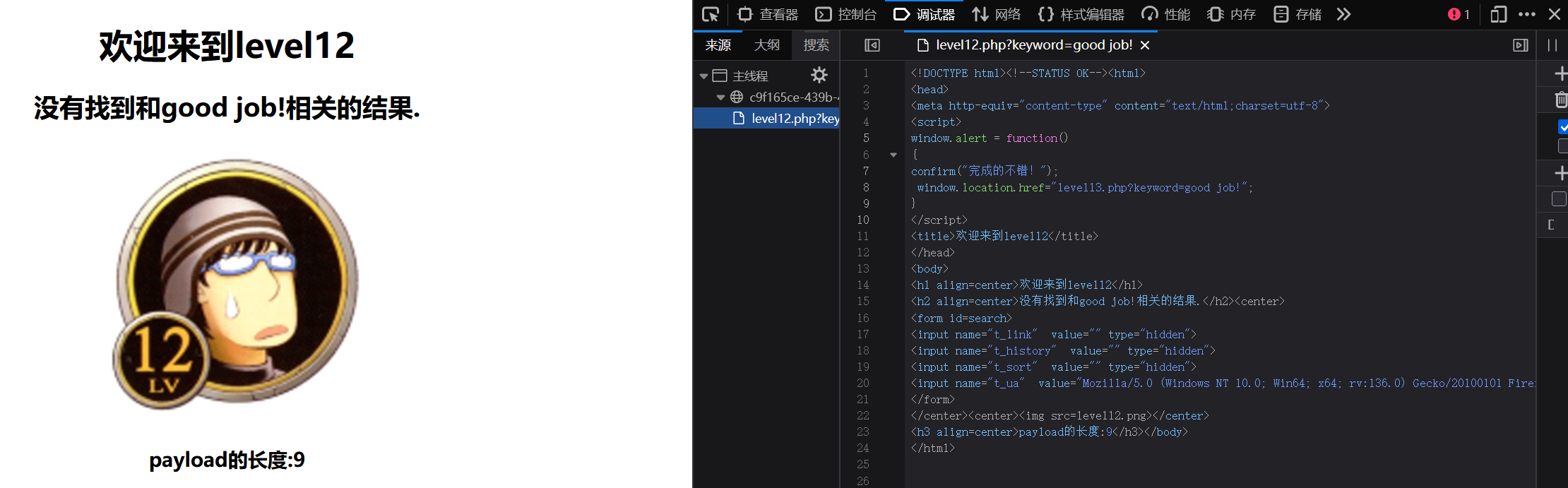Viewport: 1568px width, 488px height.
Task: Click line number 8 to set breakpoint
Action: (x=866, y=188)
